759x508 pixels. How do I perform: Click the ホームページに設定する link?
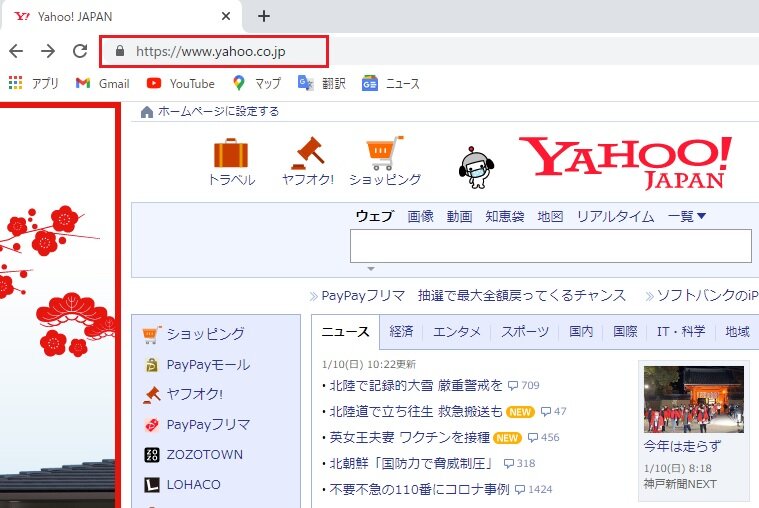[218, 111]
